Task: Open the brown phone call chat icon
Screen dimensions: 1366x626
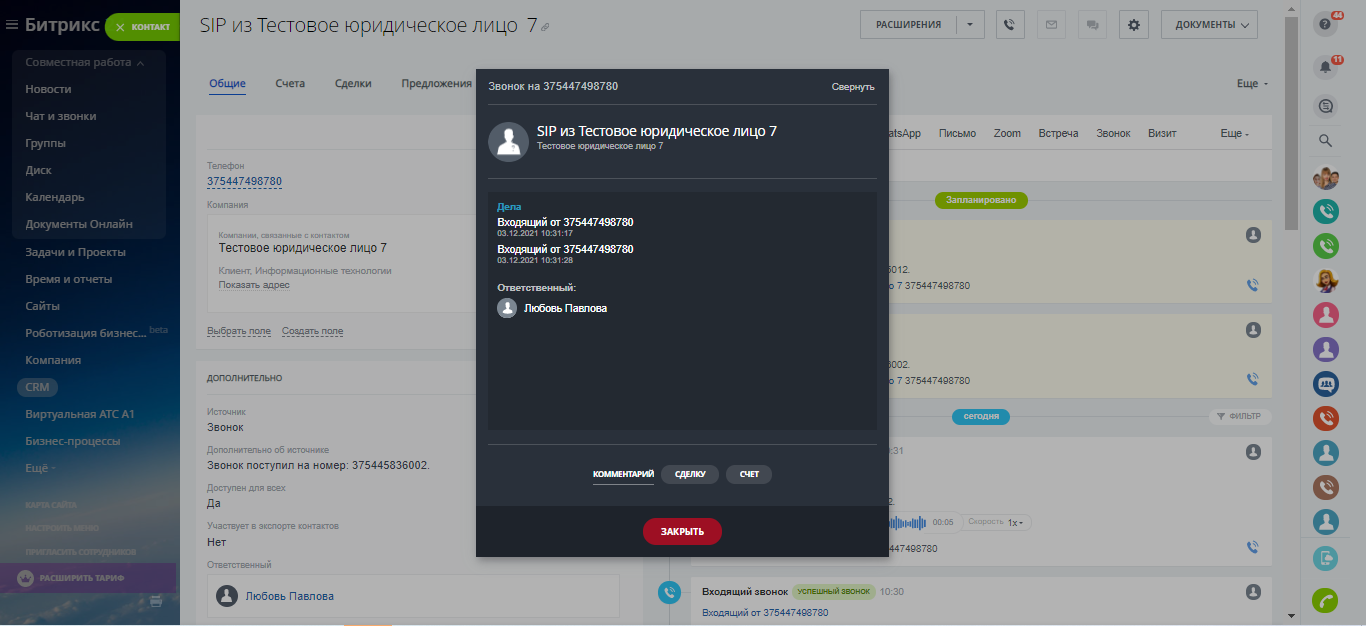Action: [x=1326, y=487]
